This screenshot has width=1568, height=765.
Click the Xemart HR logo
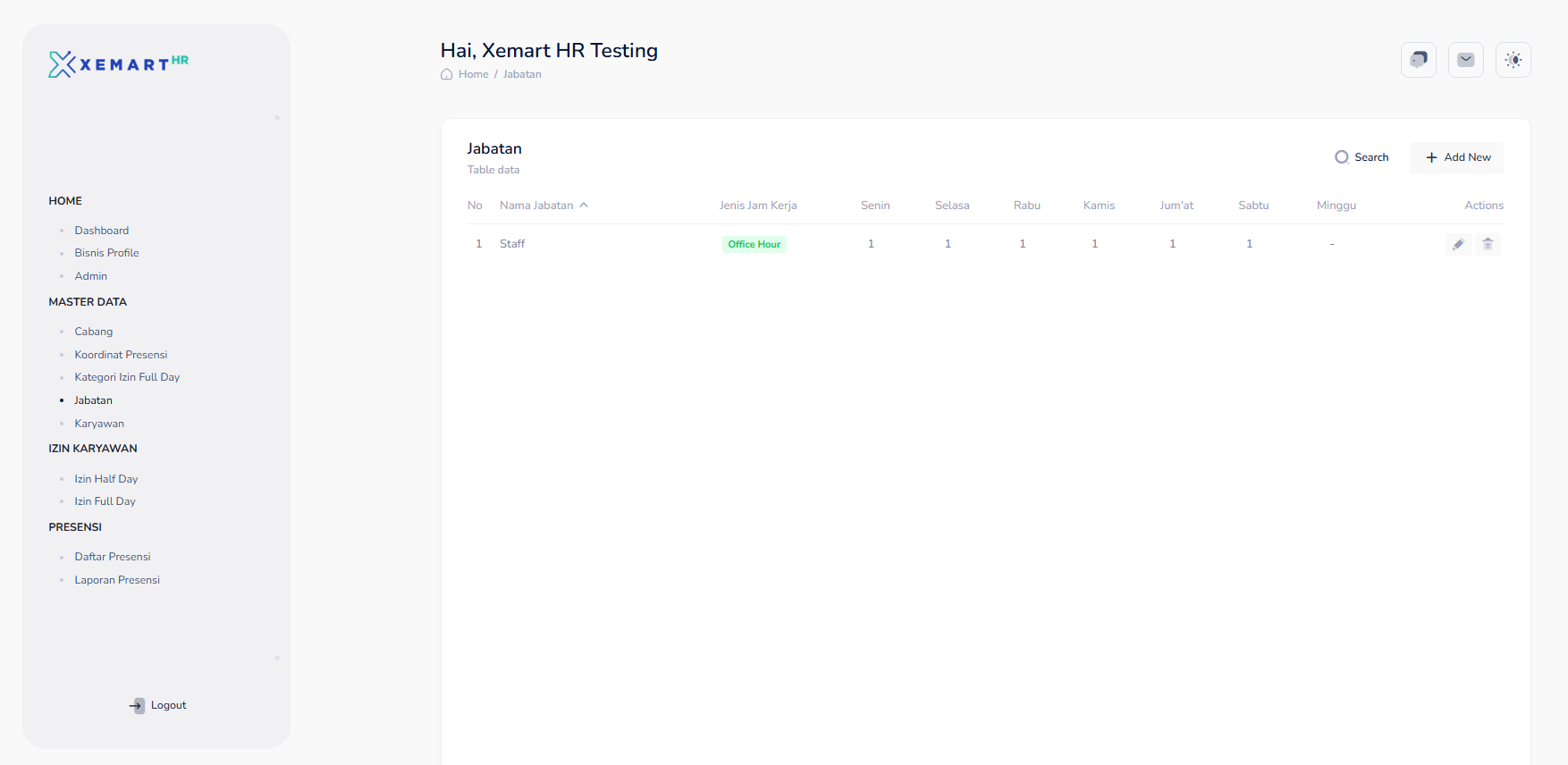point(118,63)
